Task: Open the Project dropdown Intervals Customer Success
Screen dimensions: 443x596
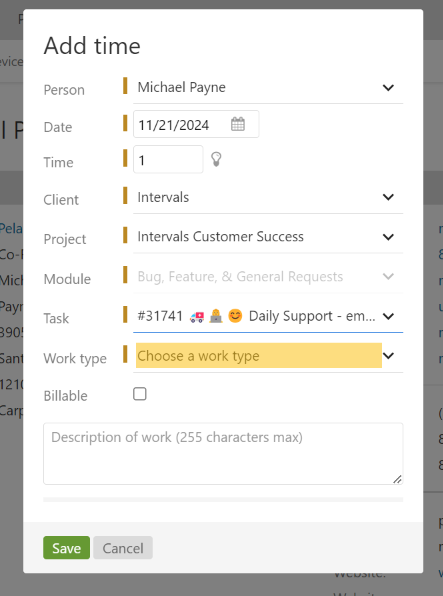Action: [268, 237]
